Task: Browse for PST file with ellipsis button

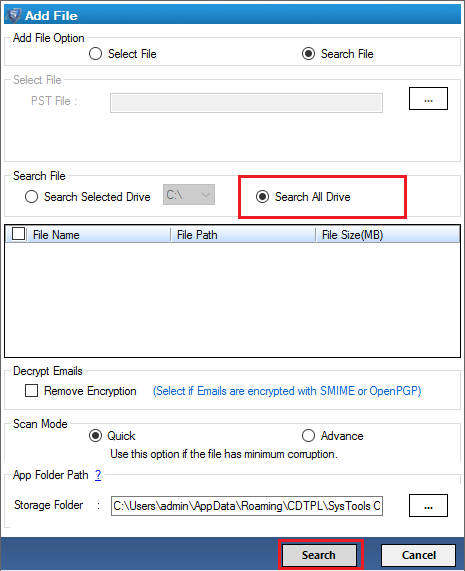Action: pos(428,99)
